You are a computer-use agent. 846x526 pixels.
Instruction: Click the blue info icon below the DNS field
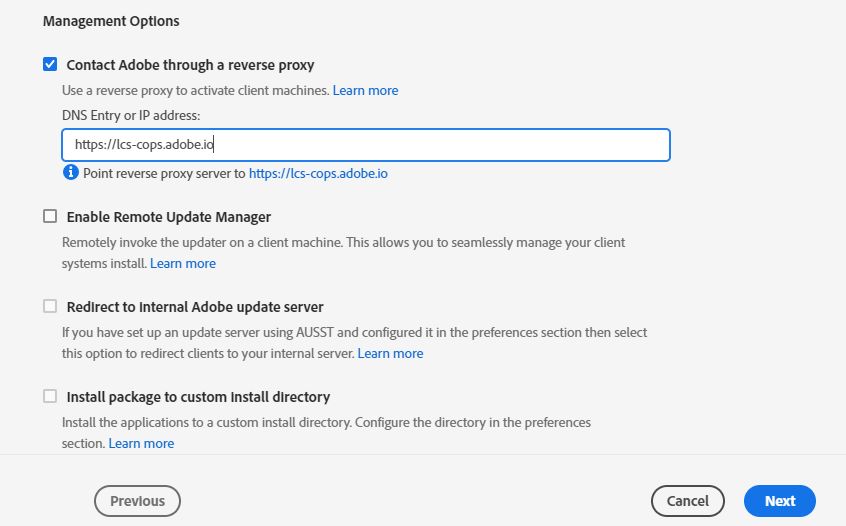click(70, 173)
